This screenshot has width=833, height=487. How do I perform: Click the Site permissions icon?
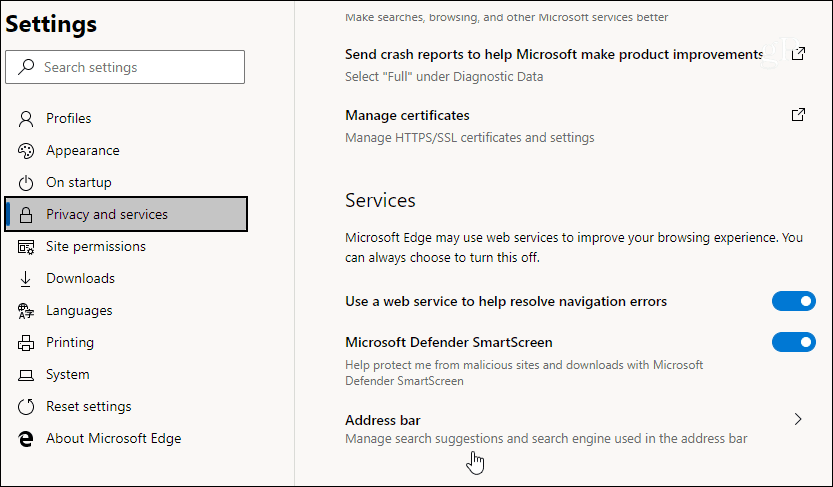(26, 246)
